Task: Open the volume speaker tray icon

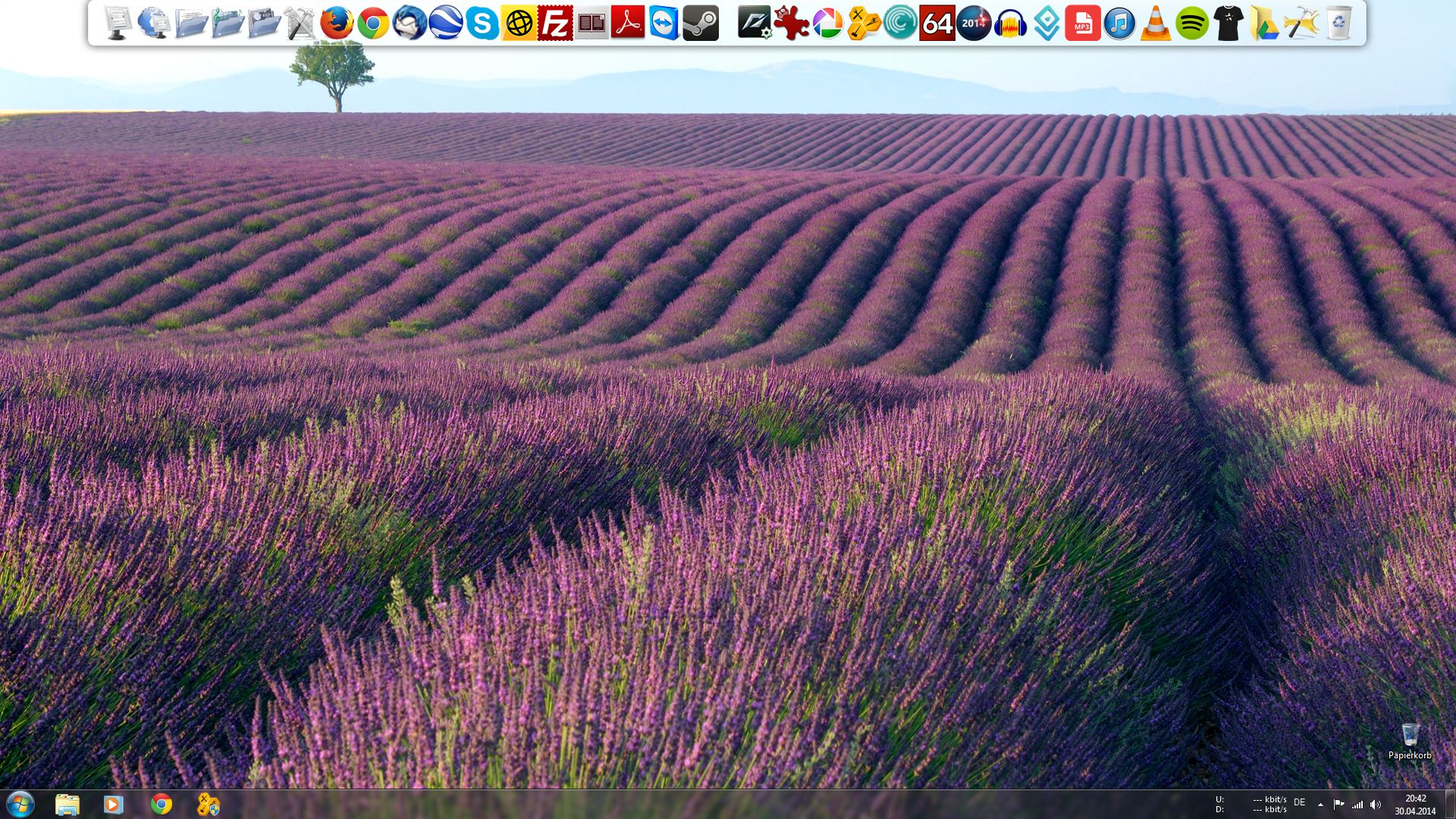Action: [x=1376, y=805]
